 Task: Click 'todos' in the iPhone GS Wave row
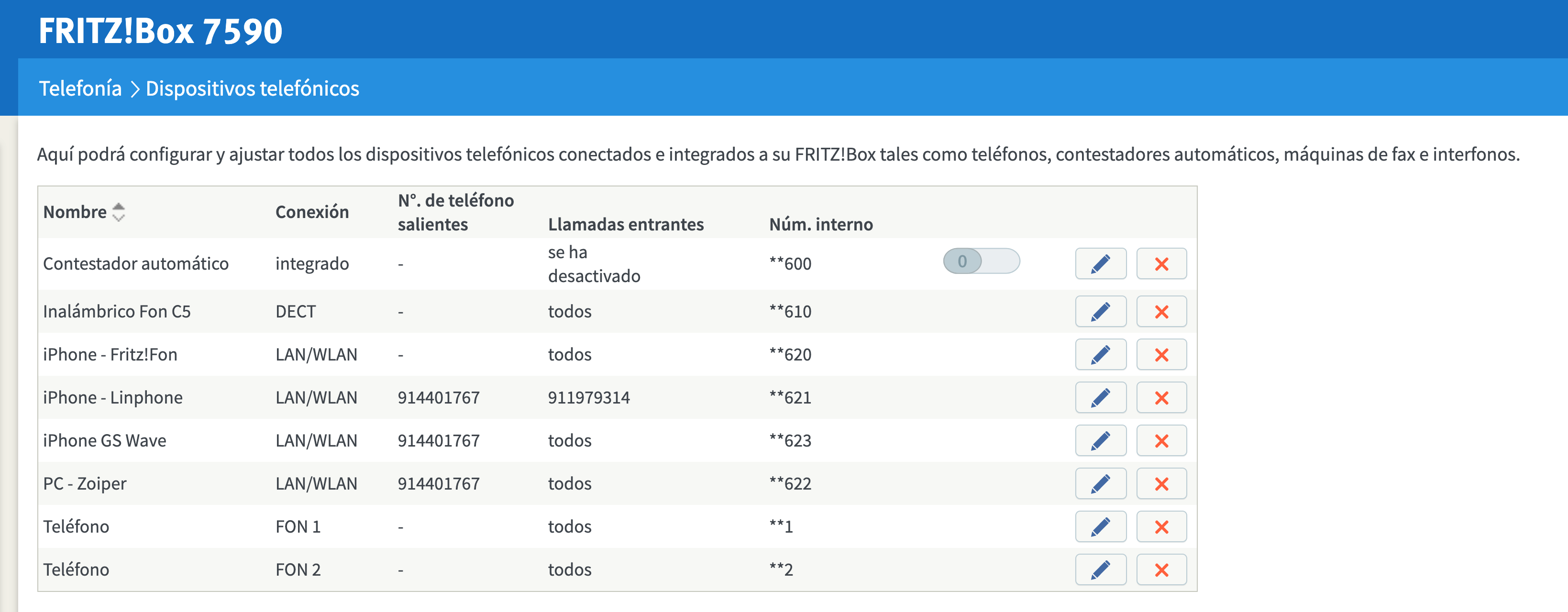click(570, 440)
